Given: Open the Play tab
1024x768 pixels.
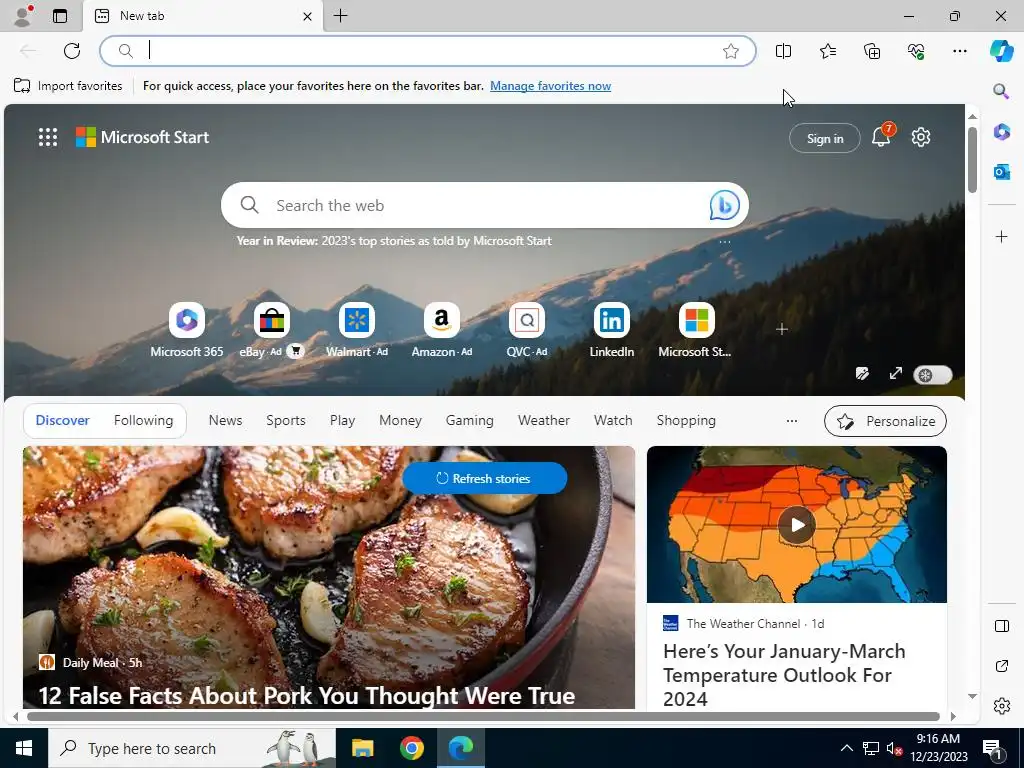Looking at the screenshot, I should click(x=342, y=421).
